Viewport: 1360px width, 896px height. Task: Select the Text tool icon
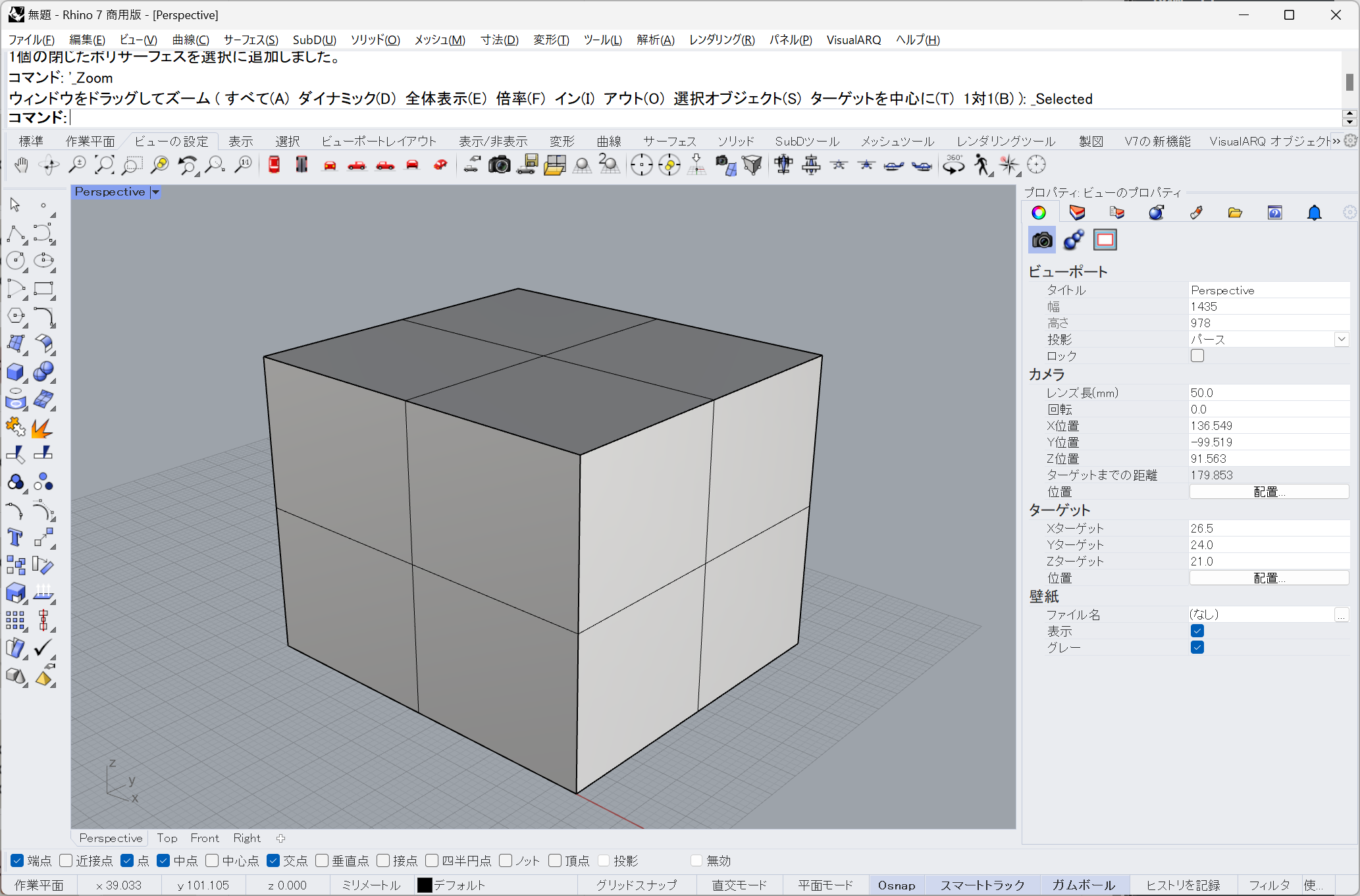(x=15, y=538)
